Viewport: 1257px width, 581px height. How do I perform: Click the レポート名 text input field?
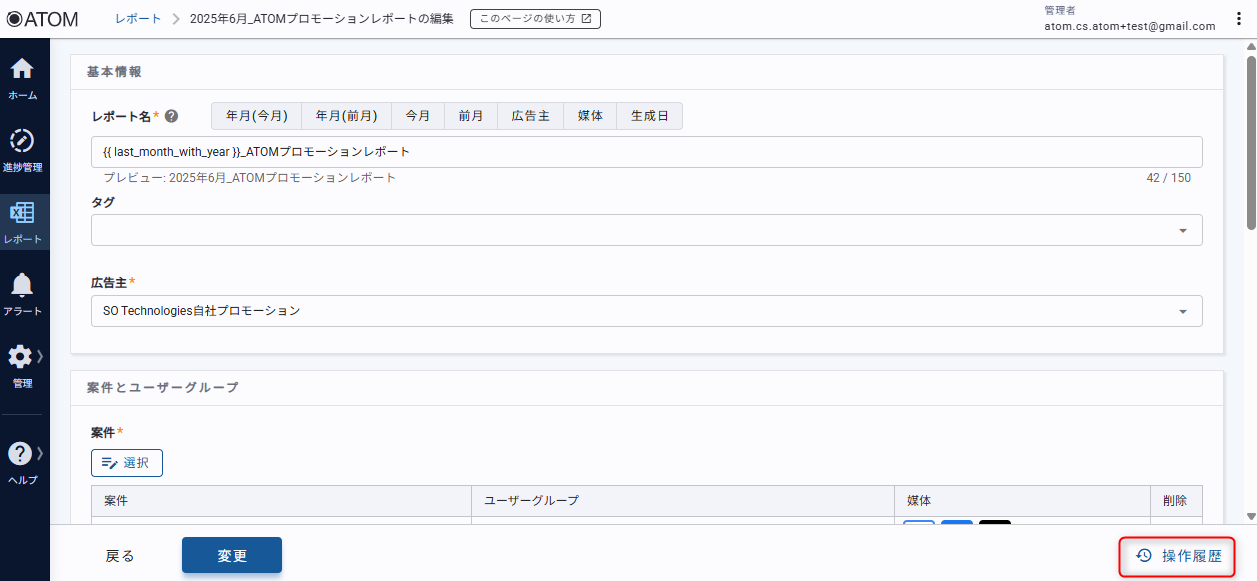(646, 152)
